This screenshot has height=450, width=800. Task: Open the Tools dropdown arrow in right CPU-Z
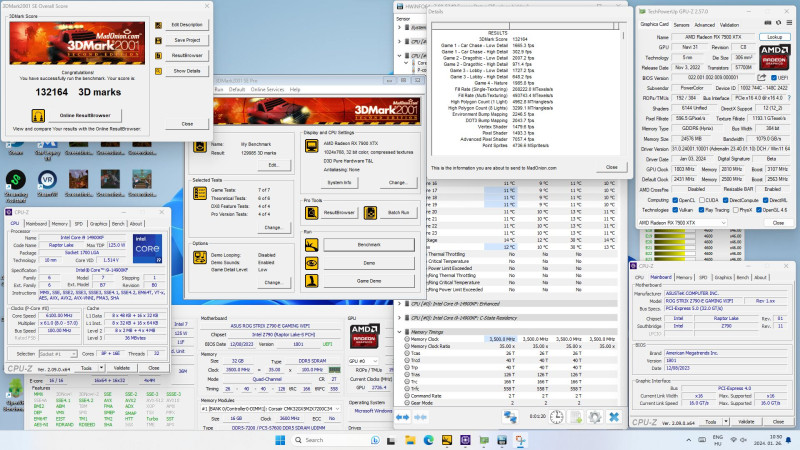tap(726, 422)
